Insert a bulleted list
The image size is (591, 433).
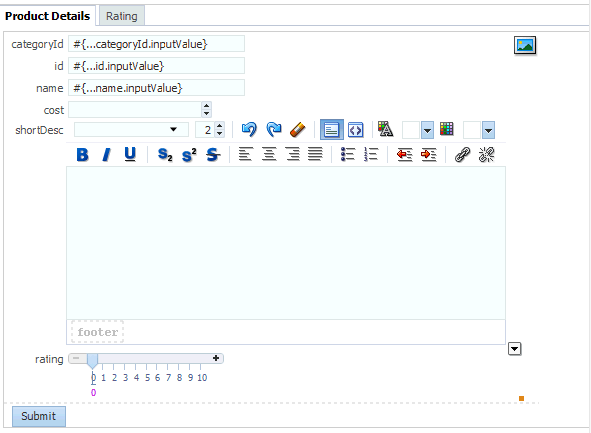point(348,154)
